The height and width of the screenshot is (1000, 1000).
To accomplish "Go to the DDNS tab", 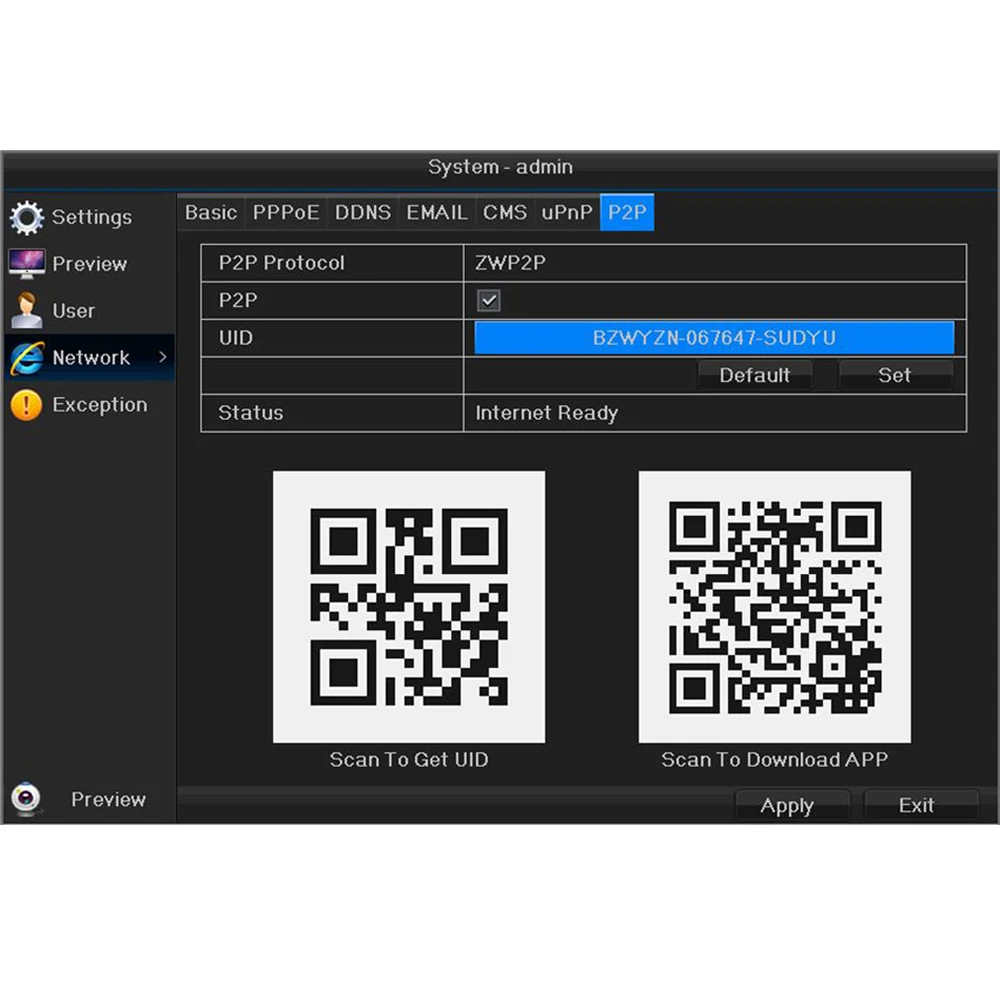I will pos(363,212).
